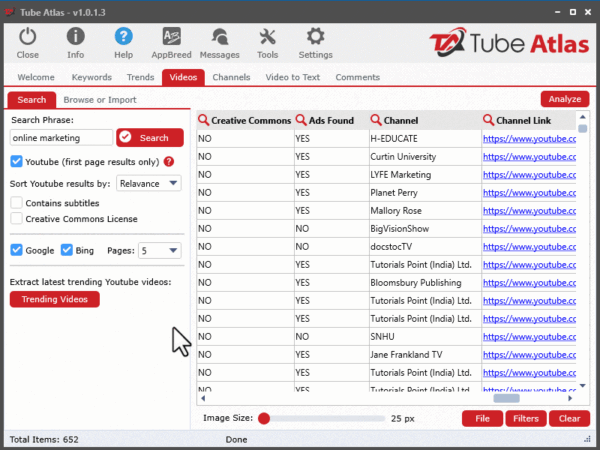Click the Creative Commons column header text
This screenshot has width=600, height=450.
coord(251,121)
